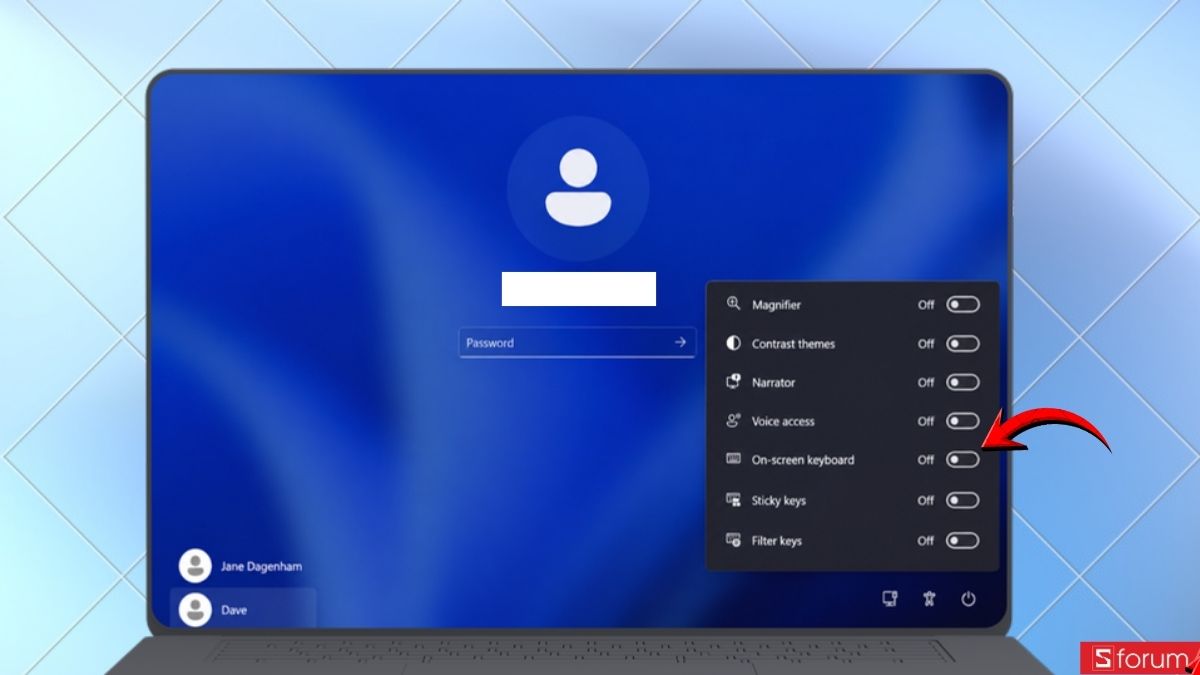Screen dimensions: 1200x675
Task: Click the Narrator label
Action: coord(773,382)
